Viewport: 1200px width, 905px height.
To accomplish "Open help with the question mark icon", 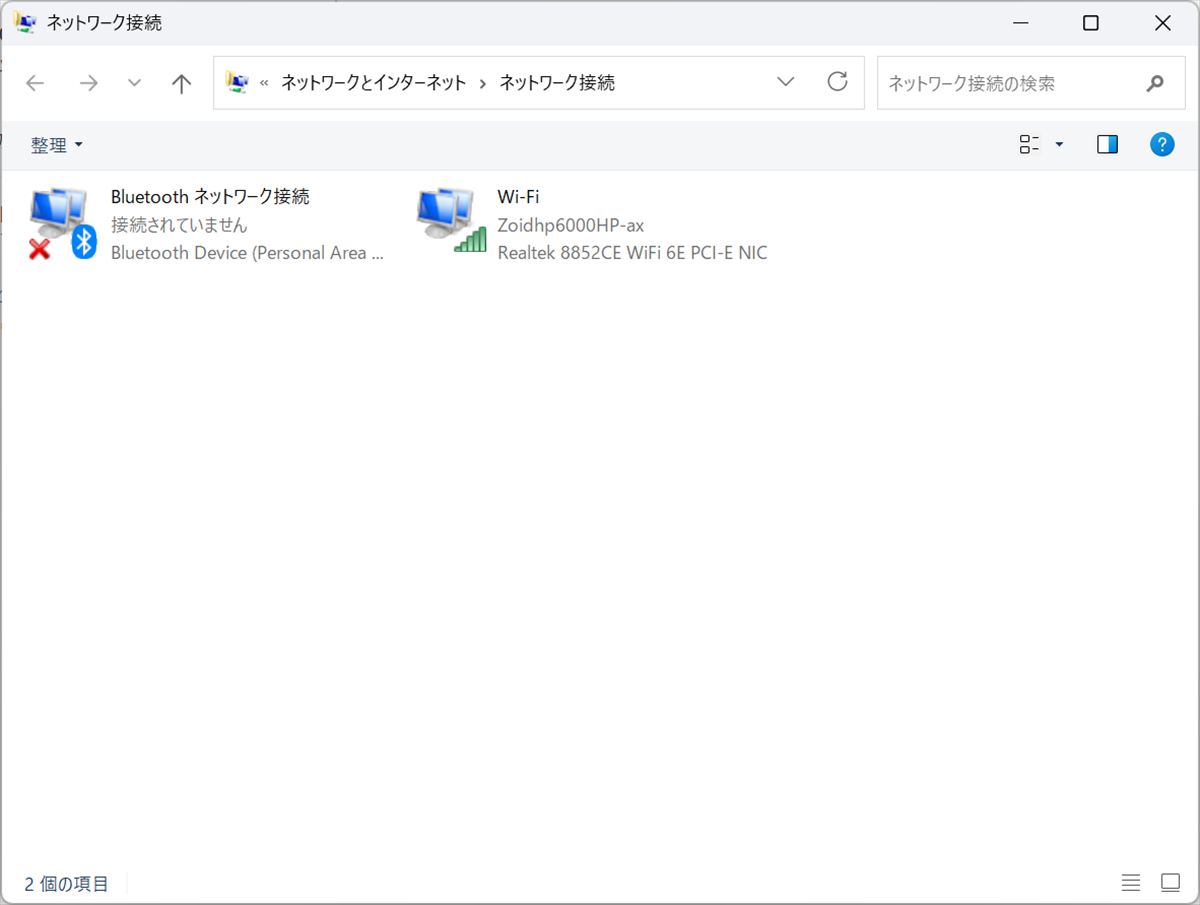I will coord(1161,145).
